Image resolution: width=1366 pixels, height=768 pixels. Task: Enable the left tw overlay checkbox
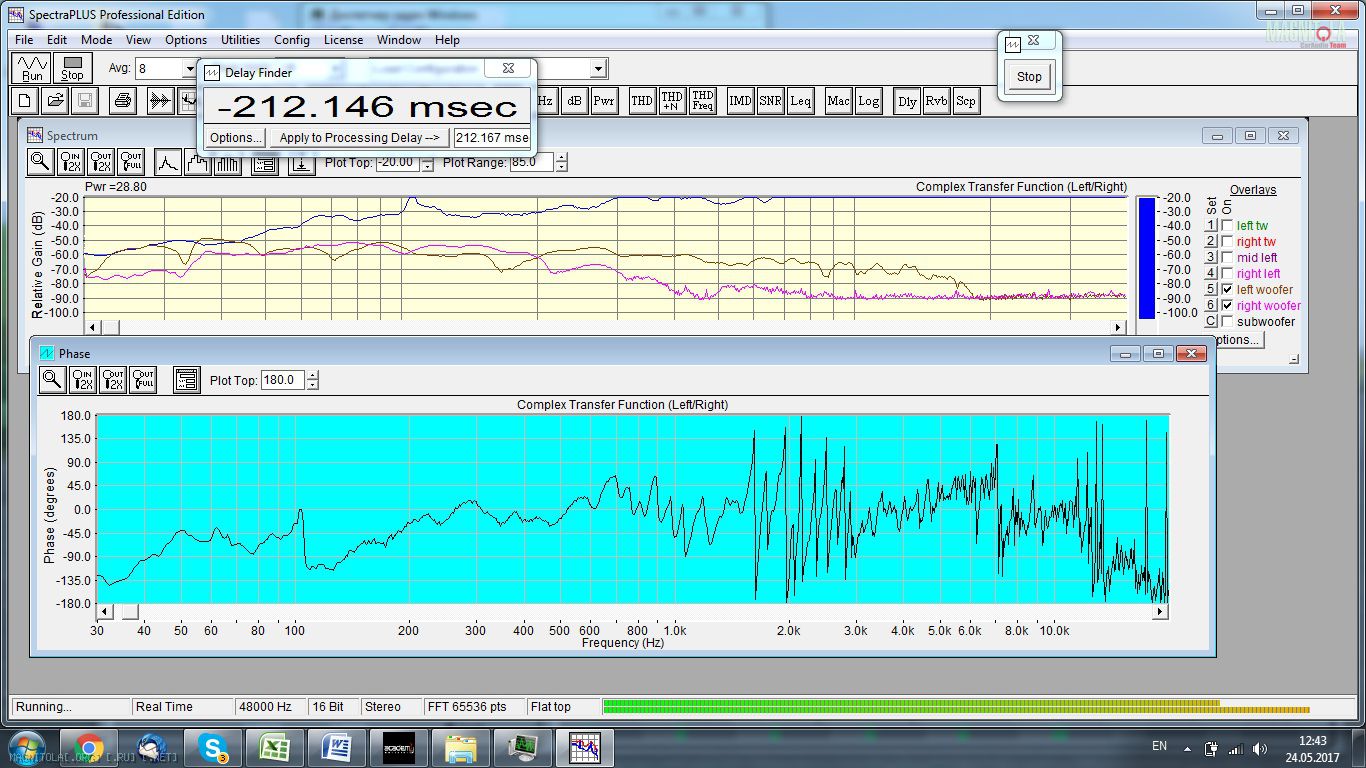tap(1227, 226)
